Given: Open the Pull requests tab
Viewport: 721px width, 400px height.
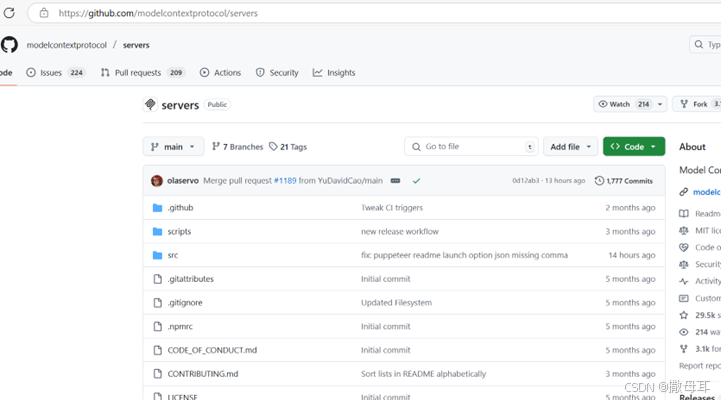Looking at the screenshot, I should pos(143,73).
